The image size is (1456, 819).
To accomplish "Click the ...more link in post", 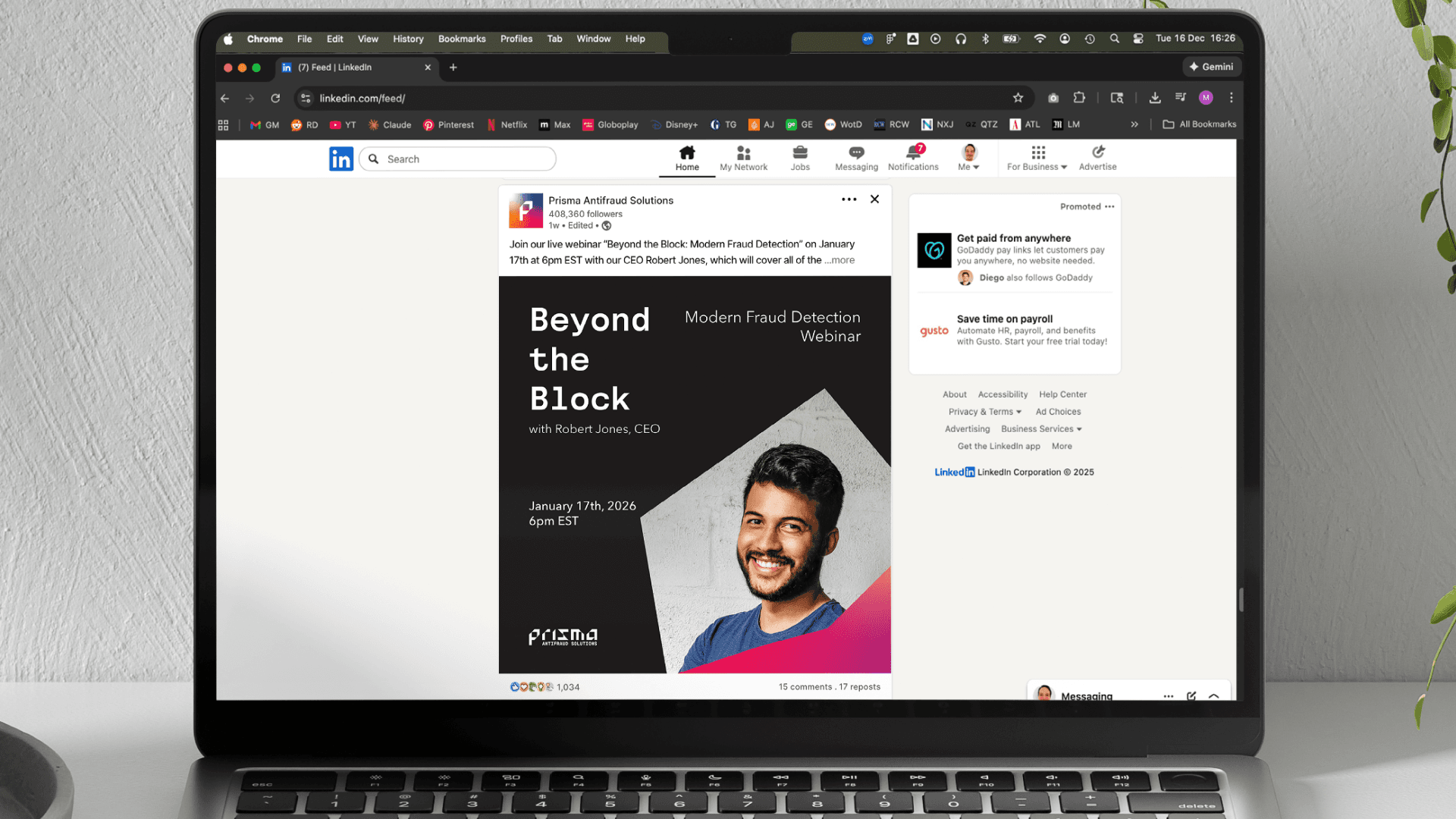I will [x=840, y=260].
